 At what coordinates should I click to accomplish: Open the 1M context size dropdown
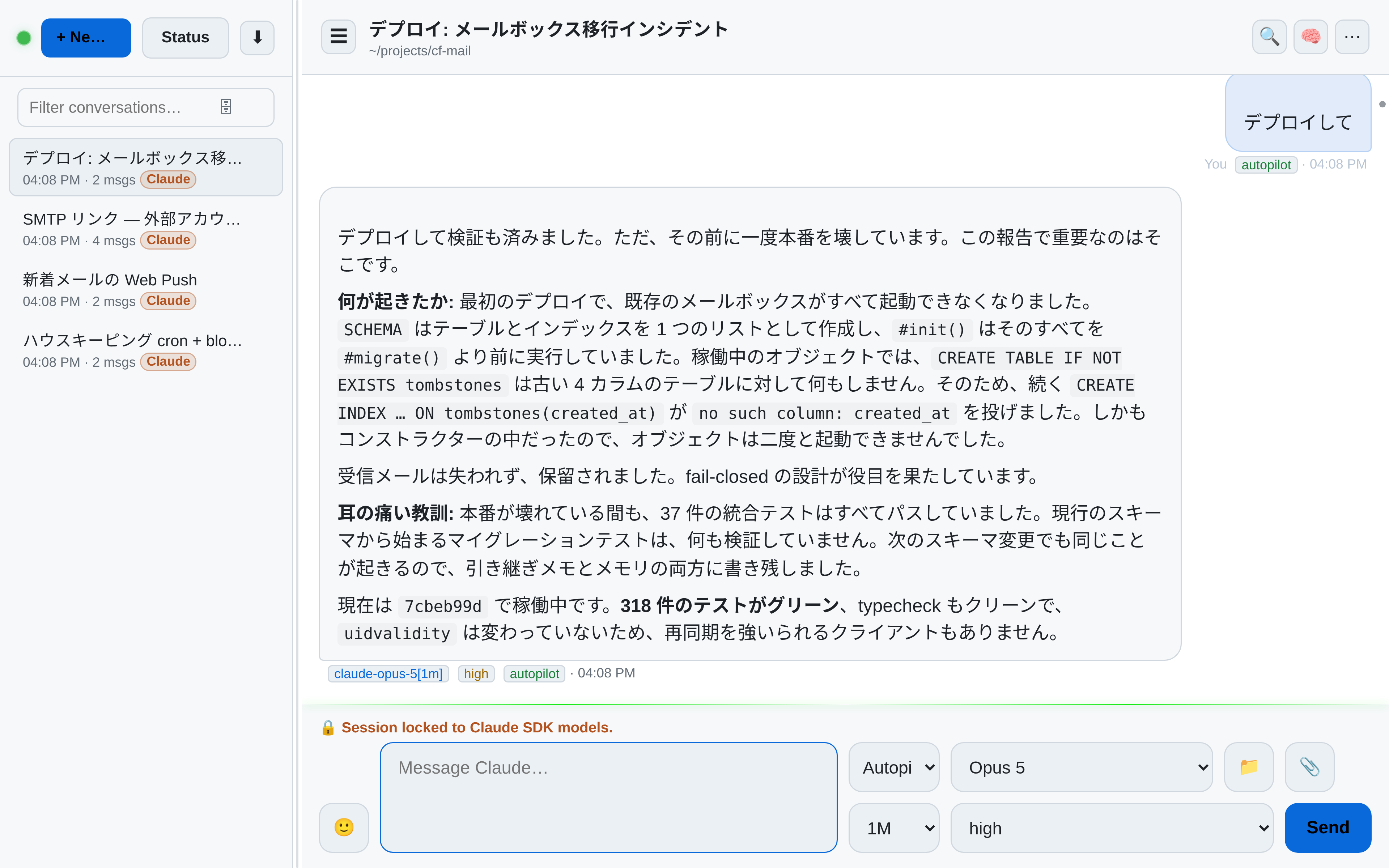point(894,827)
